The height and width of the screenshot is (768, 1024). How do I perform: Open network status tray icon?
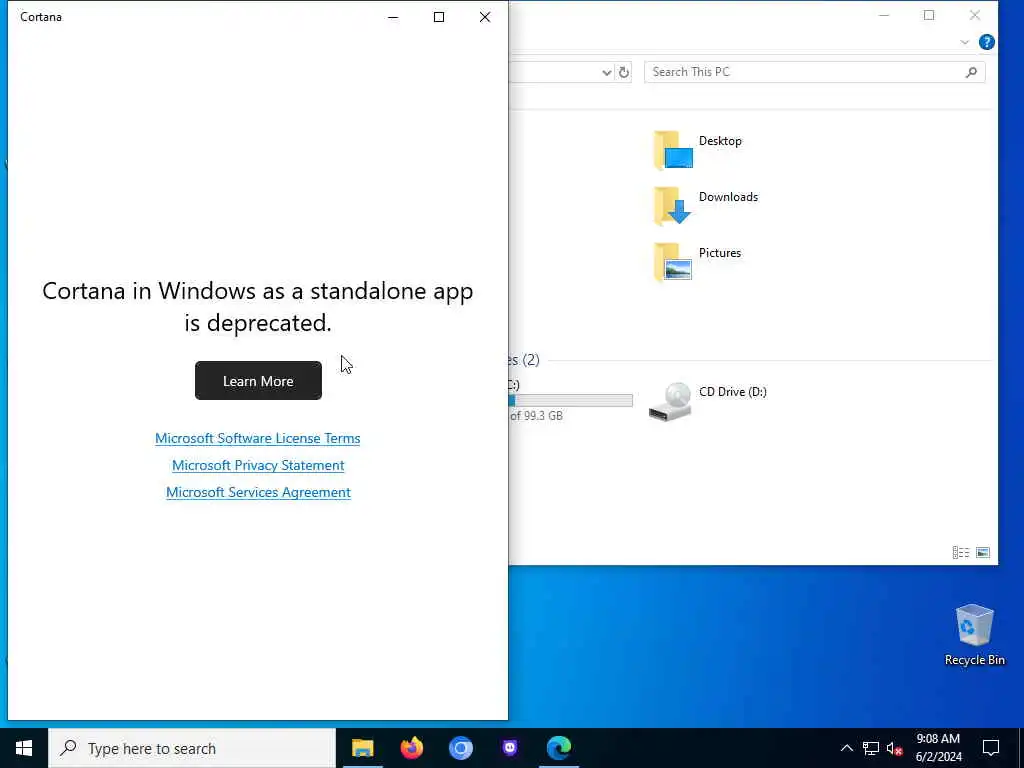pyautogui.click(x=871, y=748)
